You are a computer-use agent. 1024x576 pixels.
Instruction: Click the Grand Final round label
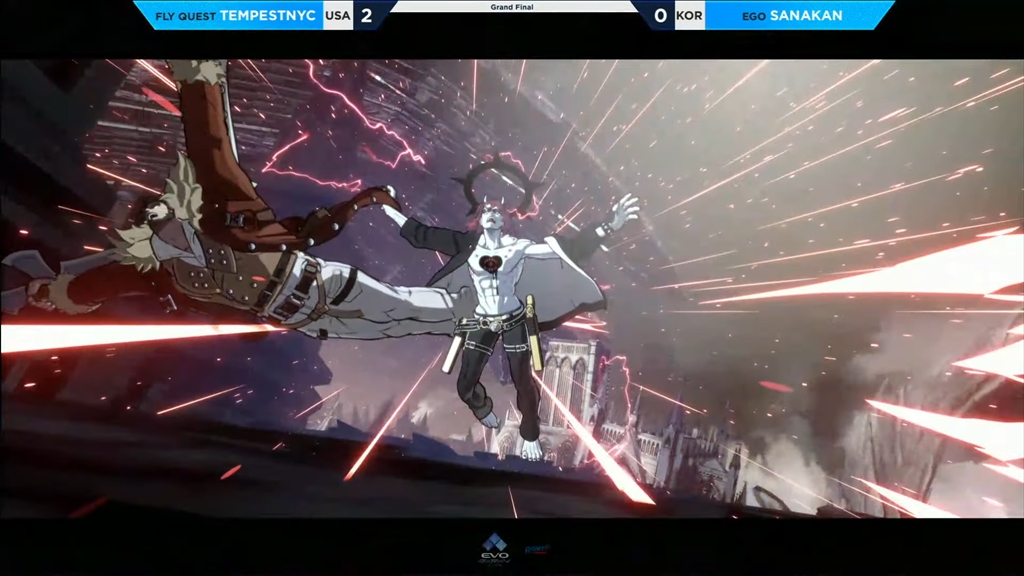(x=512, y=7)
